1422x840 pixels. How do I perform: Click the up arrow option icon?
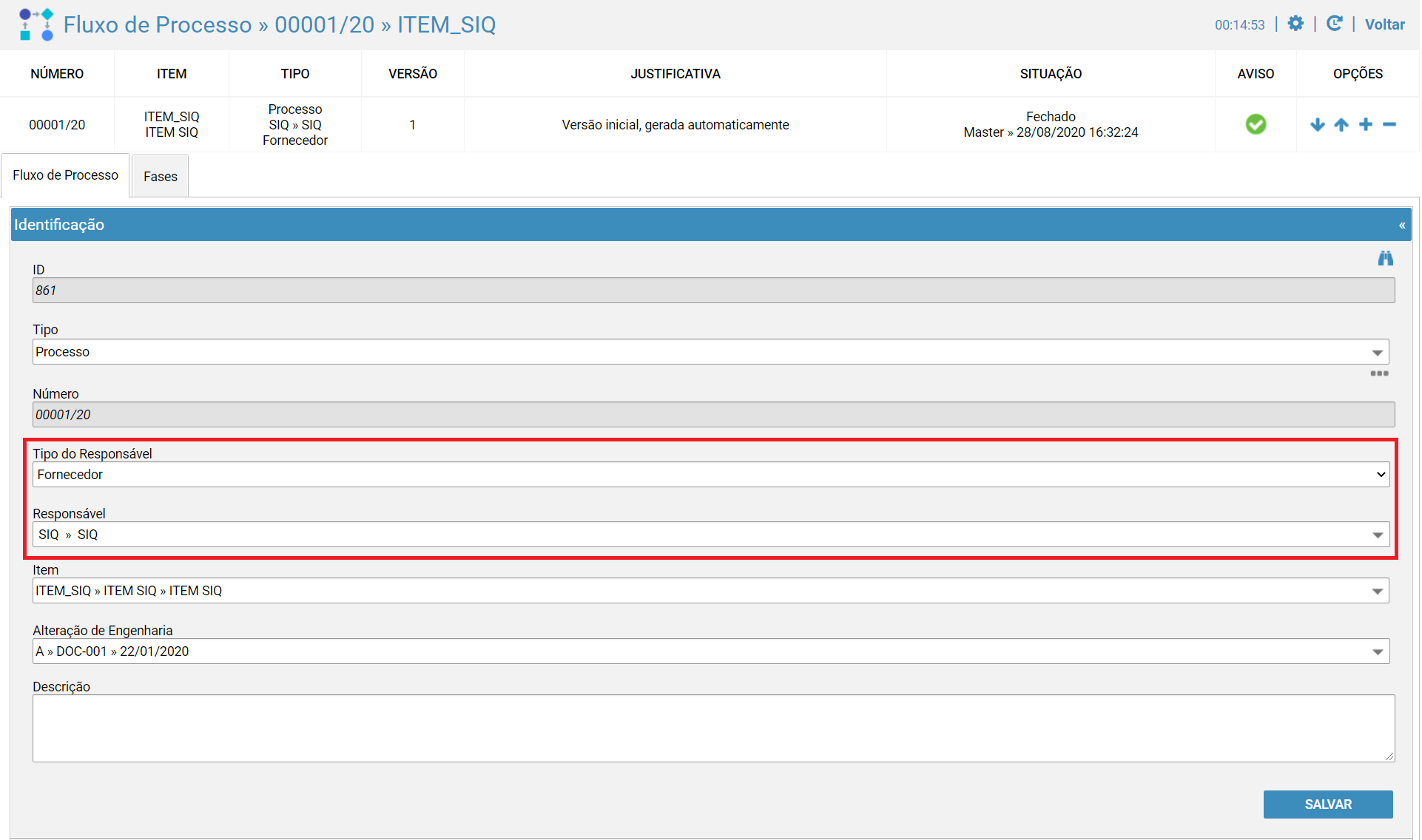pos(1341,124)
